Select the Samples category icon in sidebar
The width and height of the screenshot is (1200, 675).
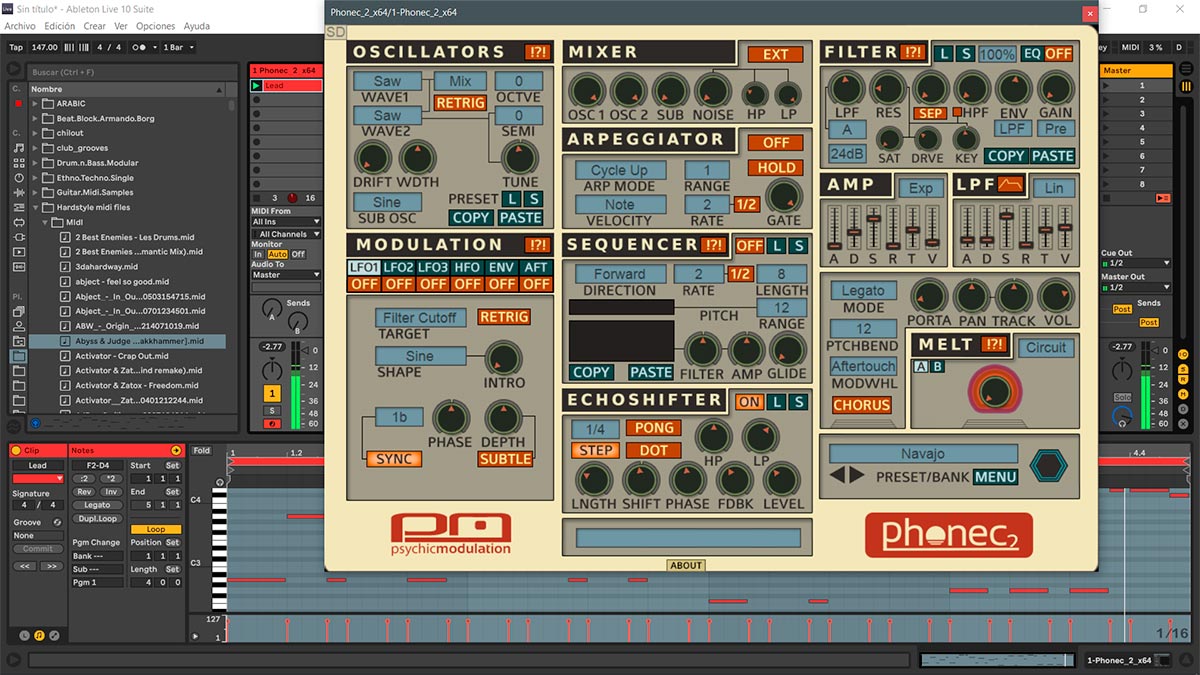[19, 267]
